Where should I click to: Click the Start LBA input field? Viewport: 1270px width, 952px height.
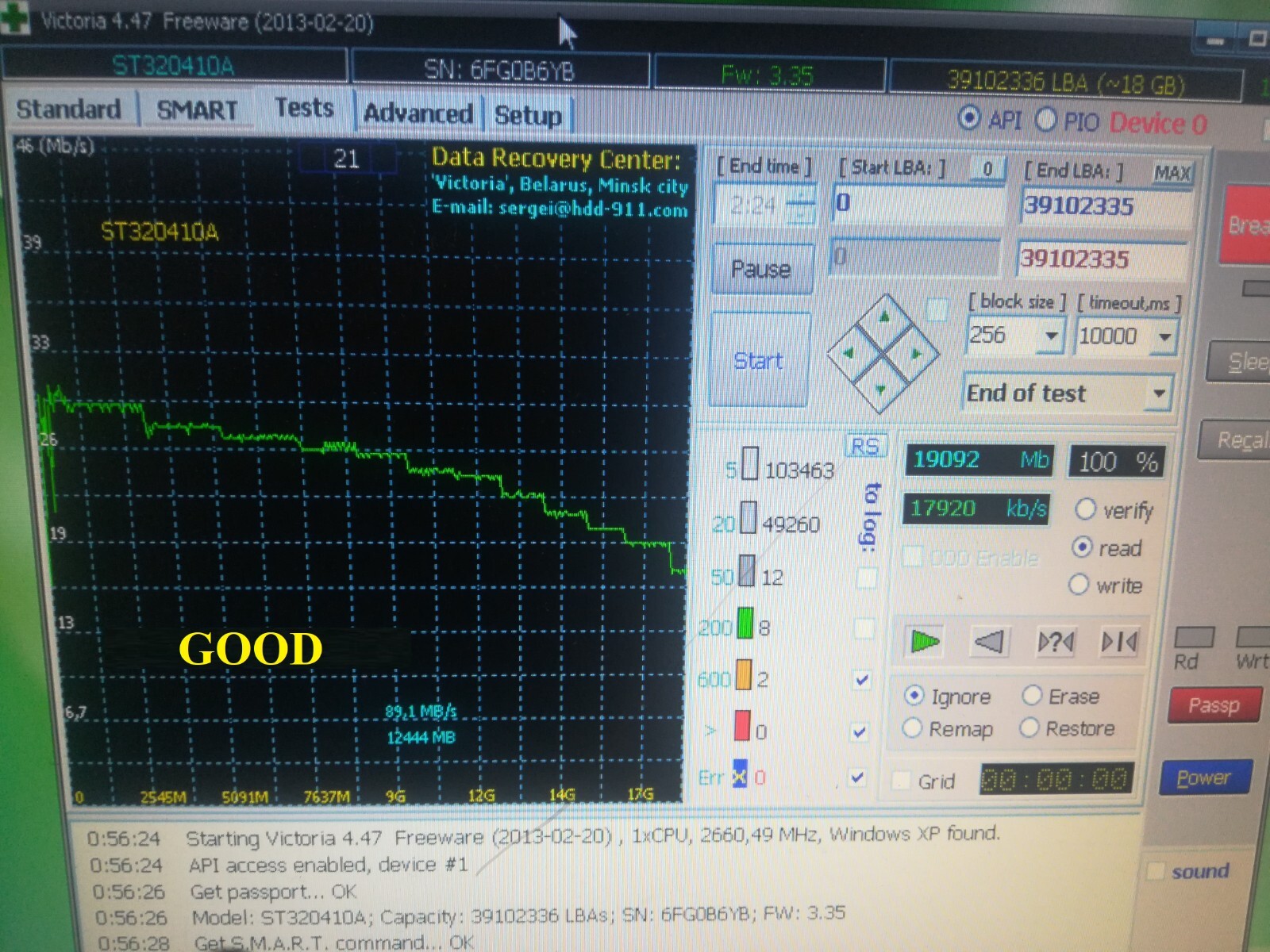(x=916, y=204)
